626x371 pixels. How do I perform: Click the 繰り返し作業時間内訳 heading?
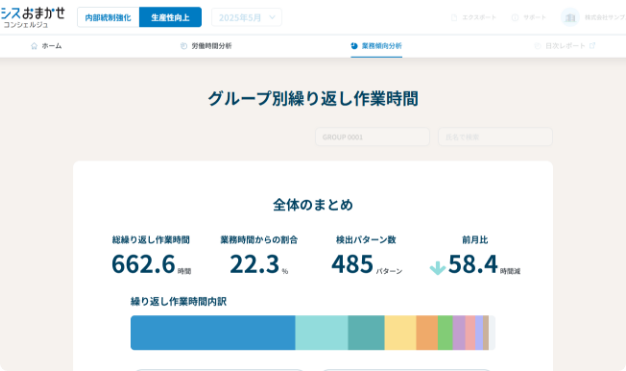pos(178,302)
